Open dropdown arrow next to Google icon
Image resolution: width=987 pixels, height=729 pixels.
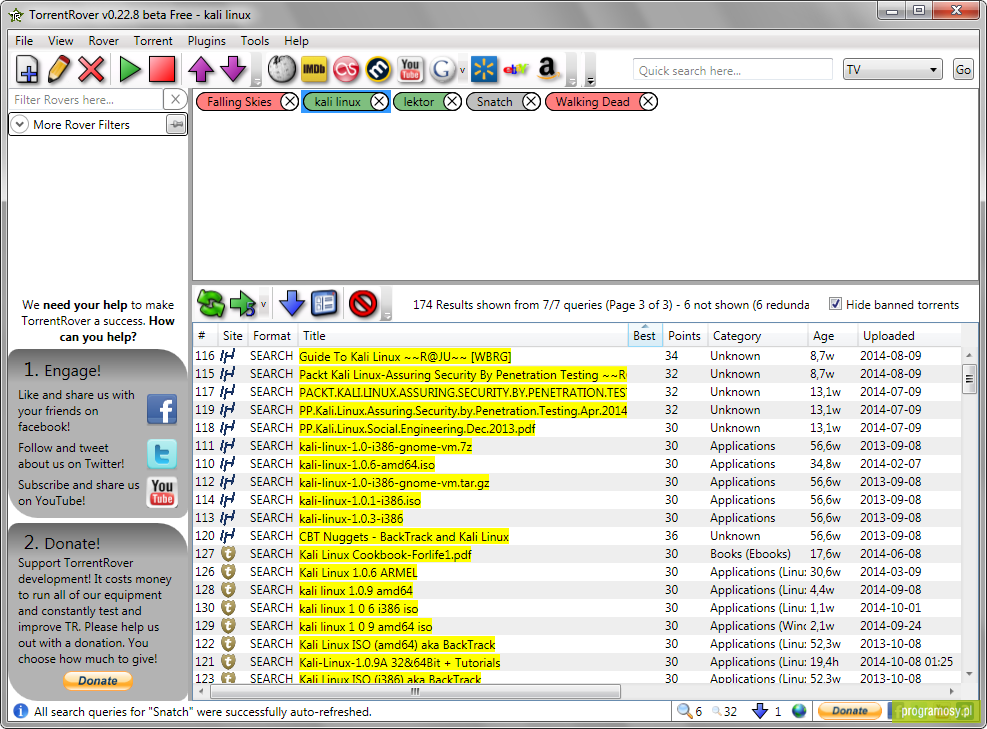tap(463, 70)
